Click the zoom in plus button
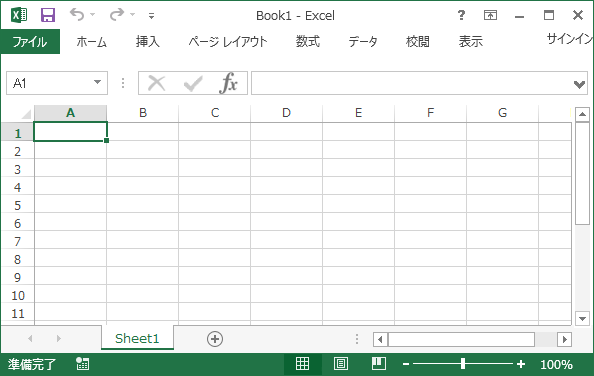594x376 pixels. [x=521, y=364]
